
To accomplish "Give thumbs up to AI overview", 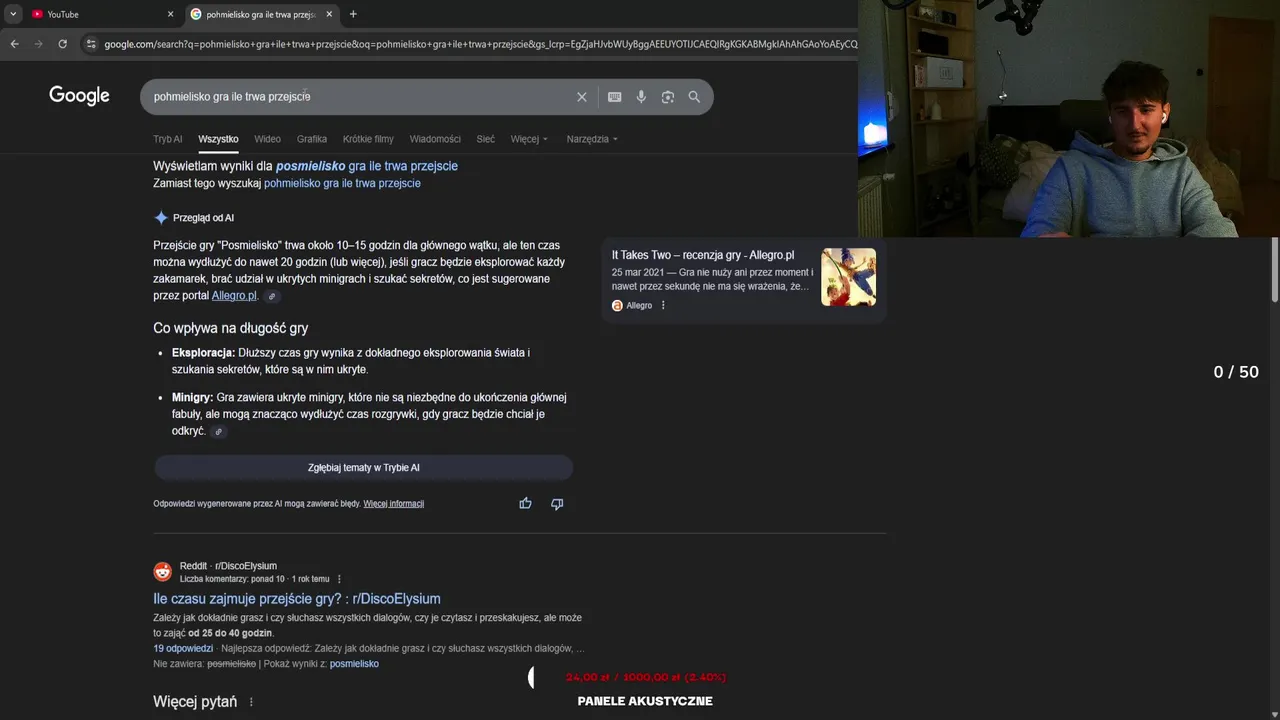I will pos(525,503).
